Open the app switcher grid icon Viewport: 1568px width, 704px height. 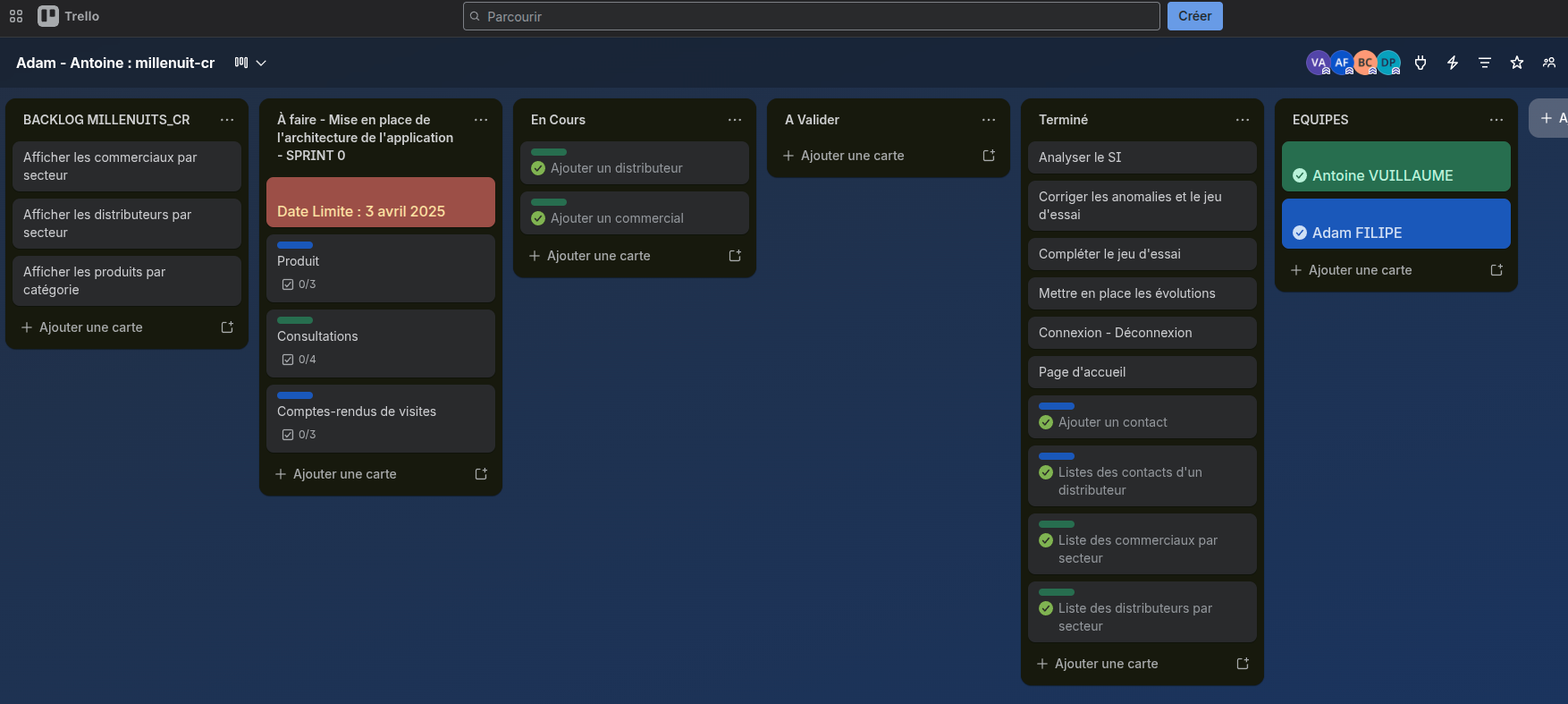pos(16,16)
